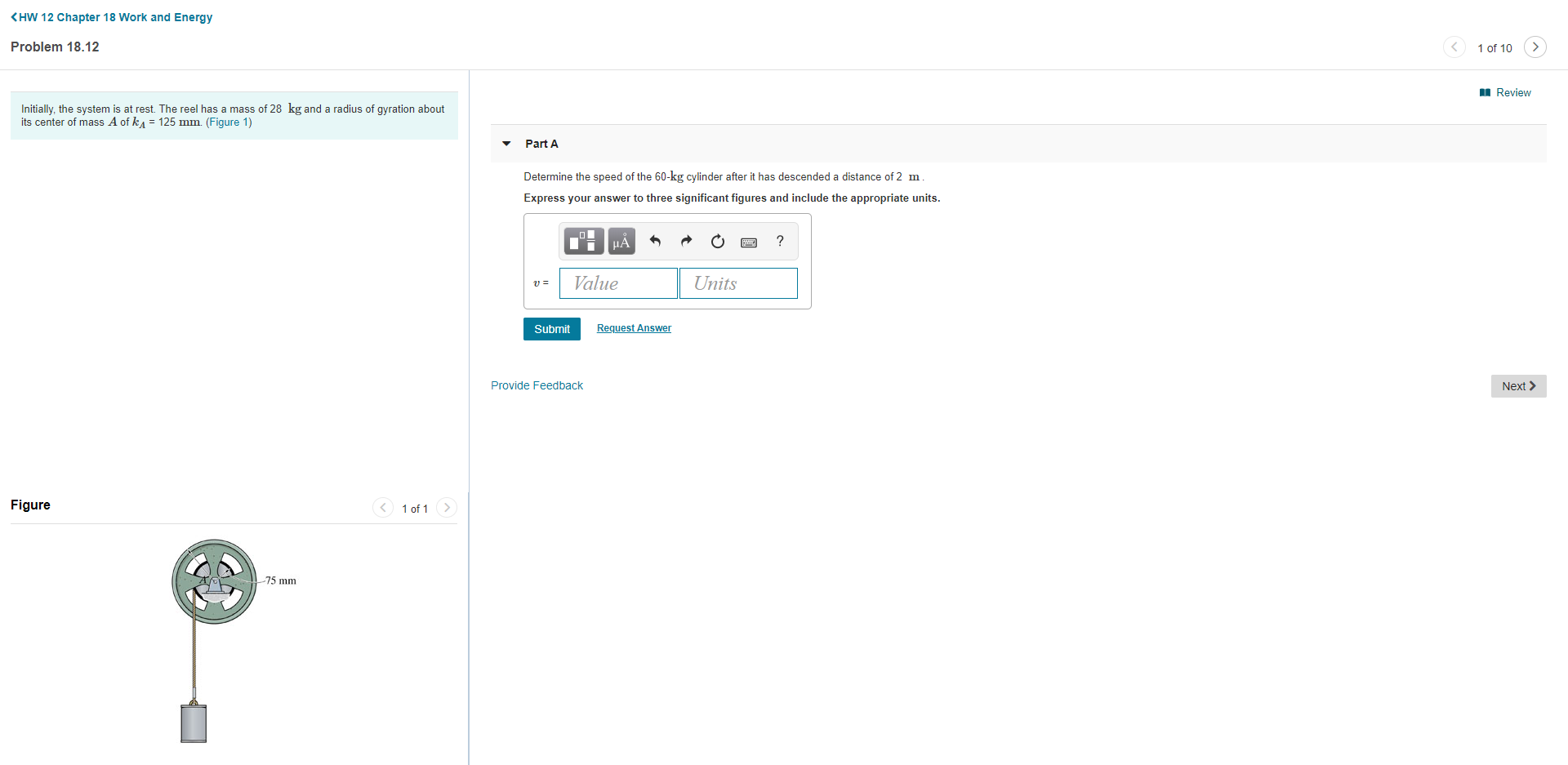Click Request Answer link

pyautogui.click(x=634, y=328)
